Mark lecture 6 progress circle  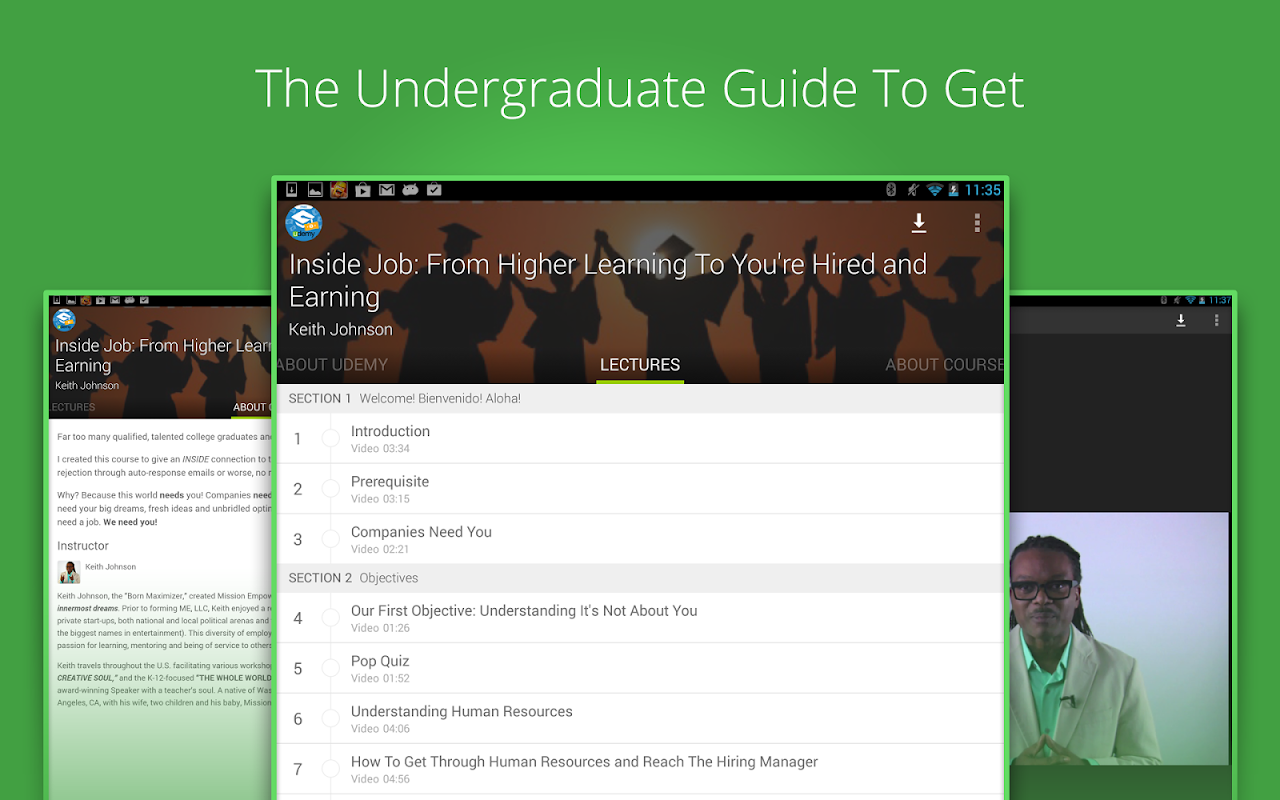click(331, 718)
